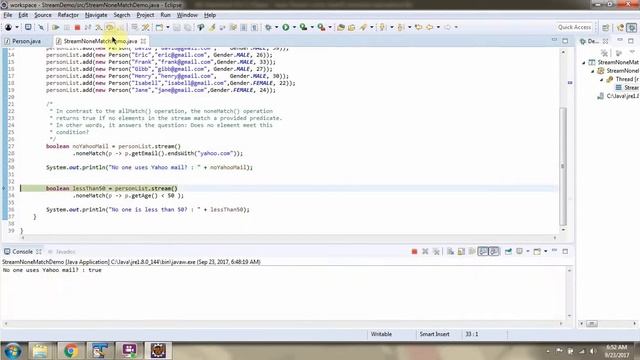Open the Debug button dropdown arrow

click(276, 27)
